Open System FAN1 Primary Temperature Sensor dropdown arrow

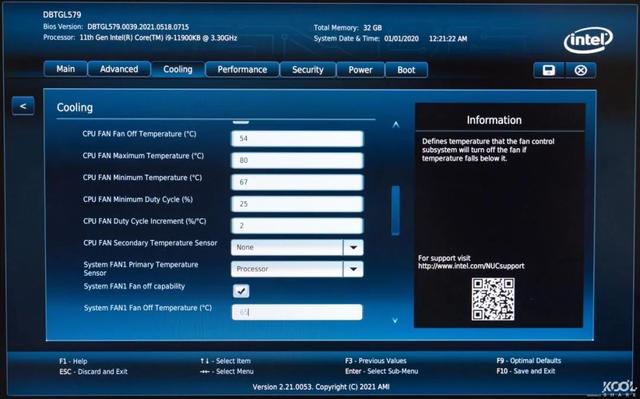tap(353, 269)
